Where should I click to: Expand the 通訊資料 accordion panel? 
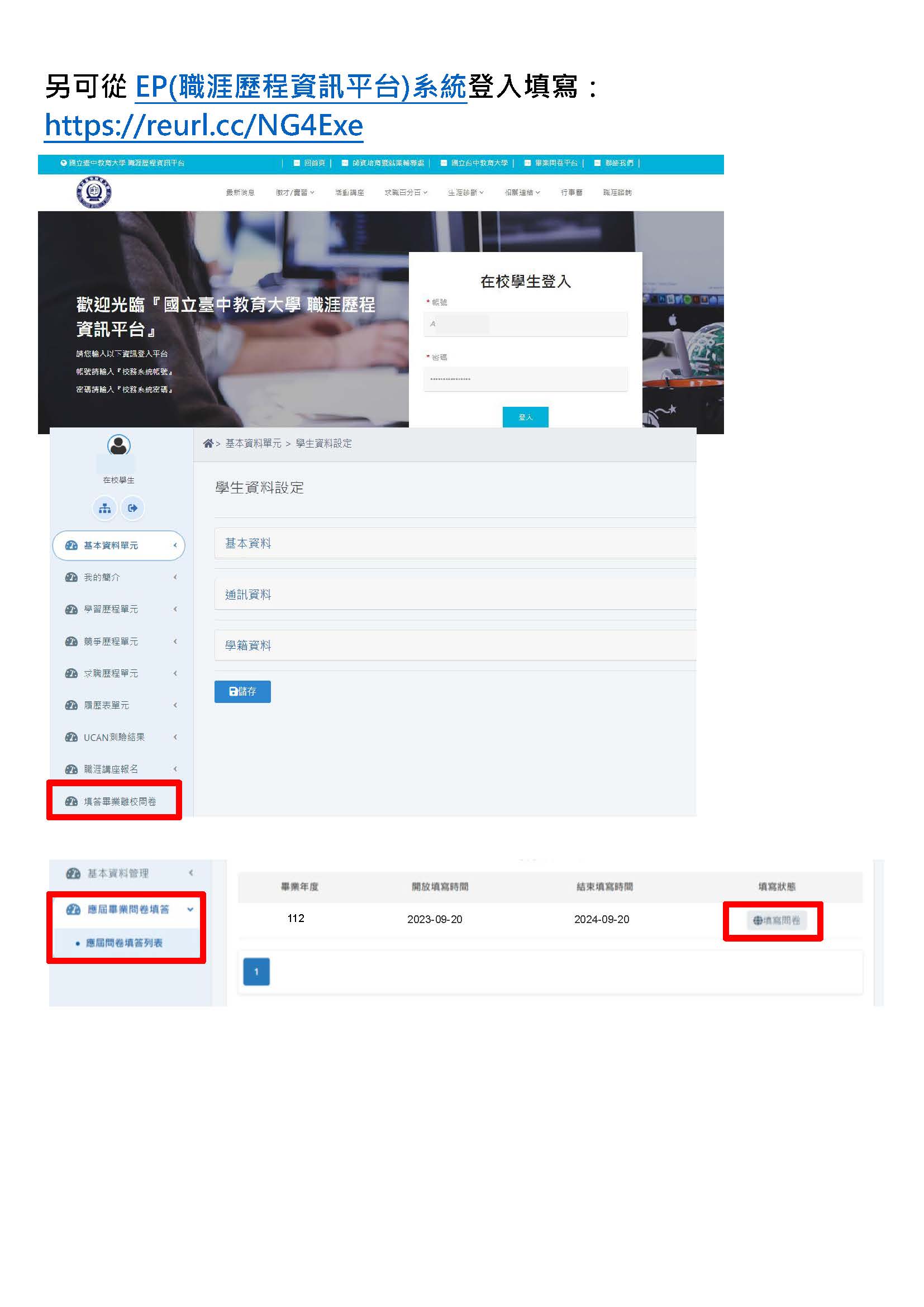click(455, 595)
